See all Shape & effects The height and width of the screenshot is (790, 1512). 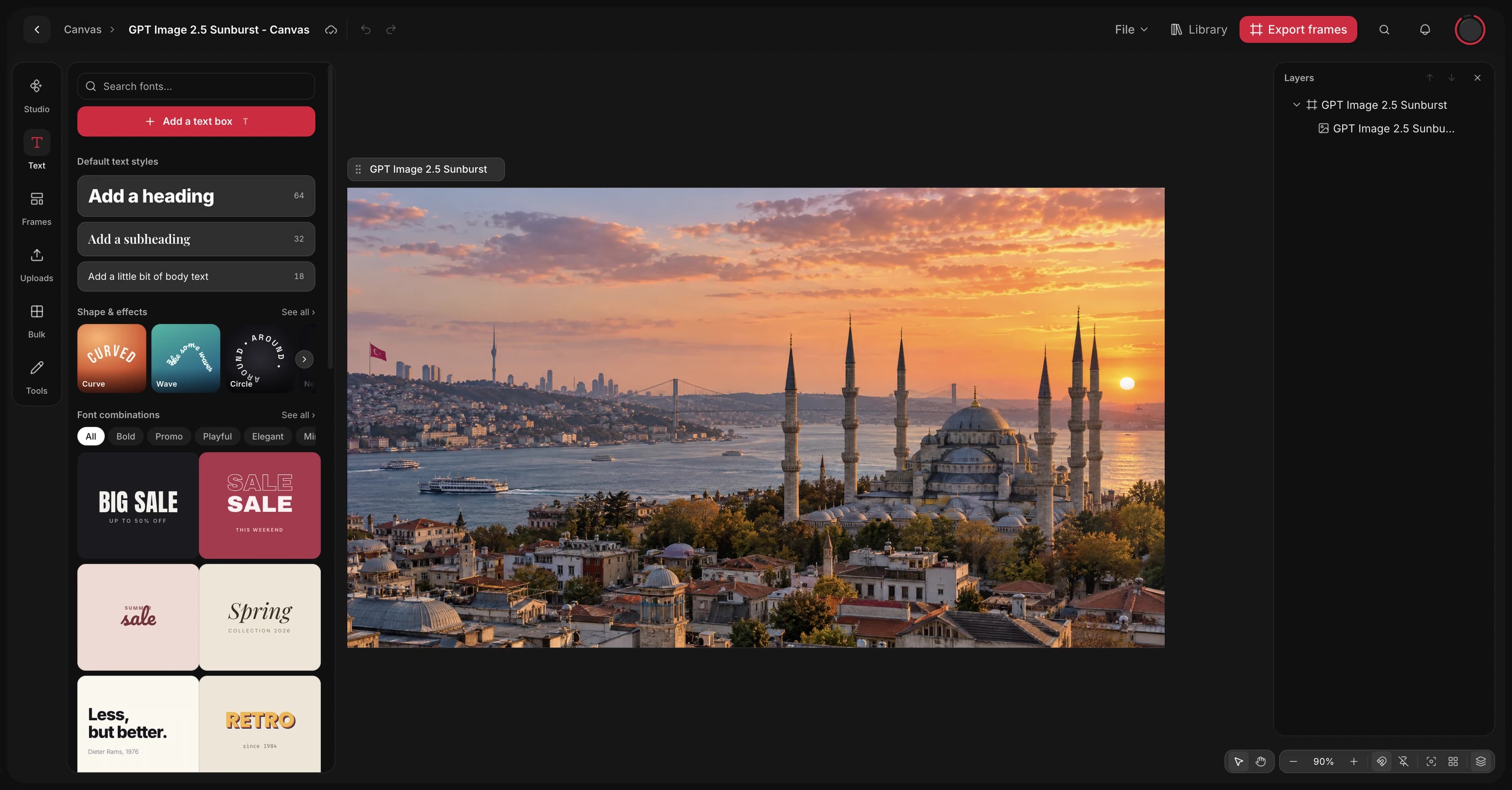[x=298, y=312]
